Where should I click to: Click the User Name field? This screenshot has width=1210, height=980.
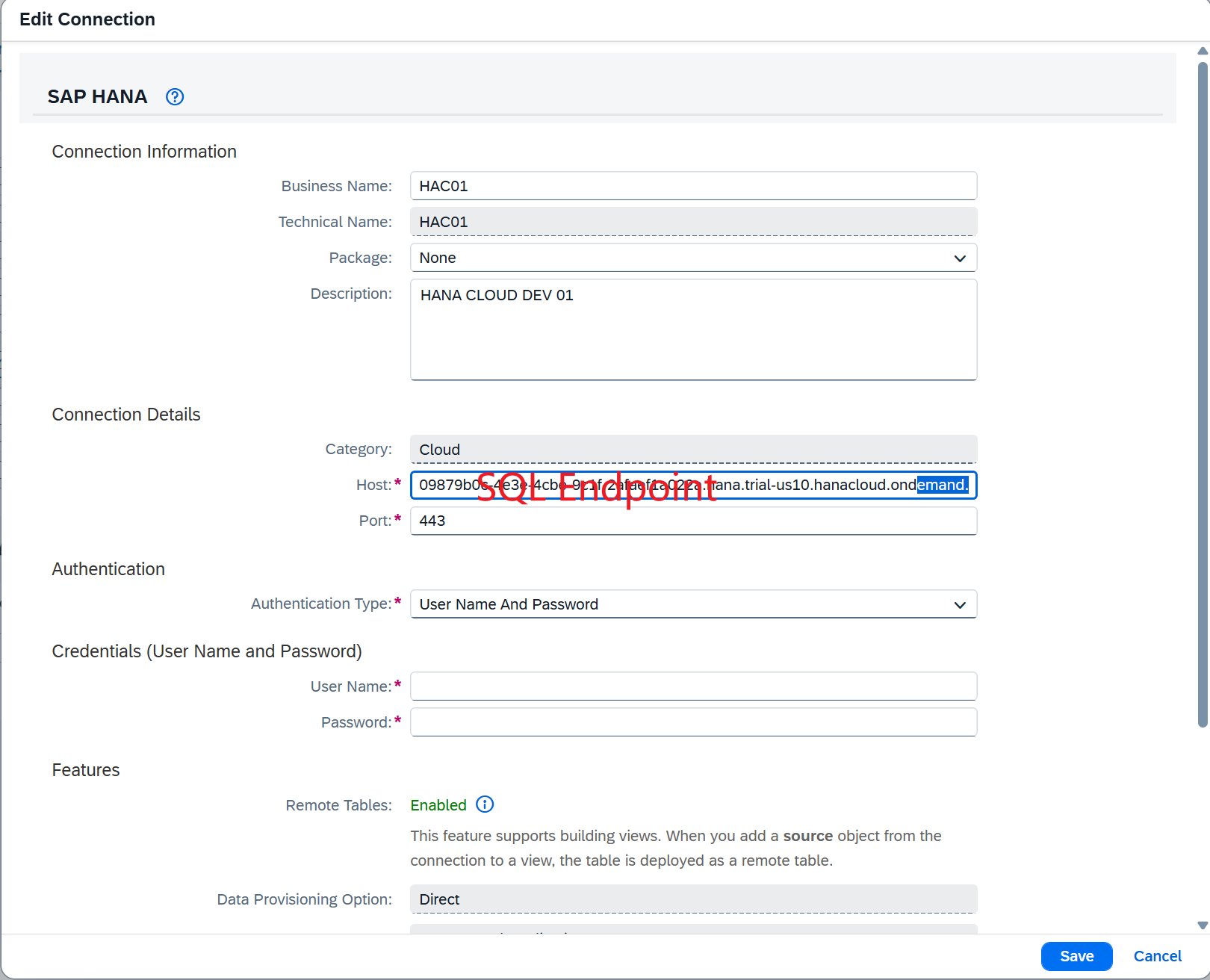pyautogui.click(x=693, y=686)
